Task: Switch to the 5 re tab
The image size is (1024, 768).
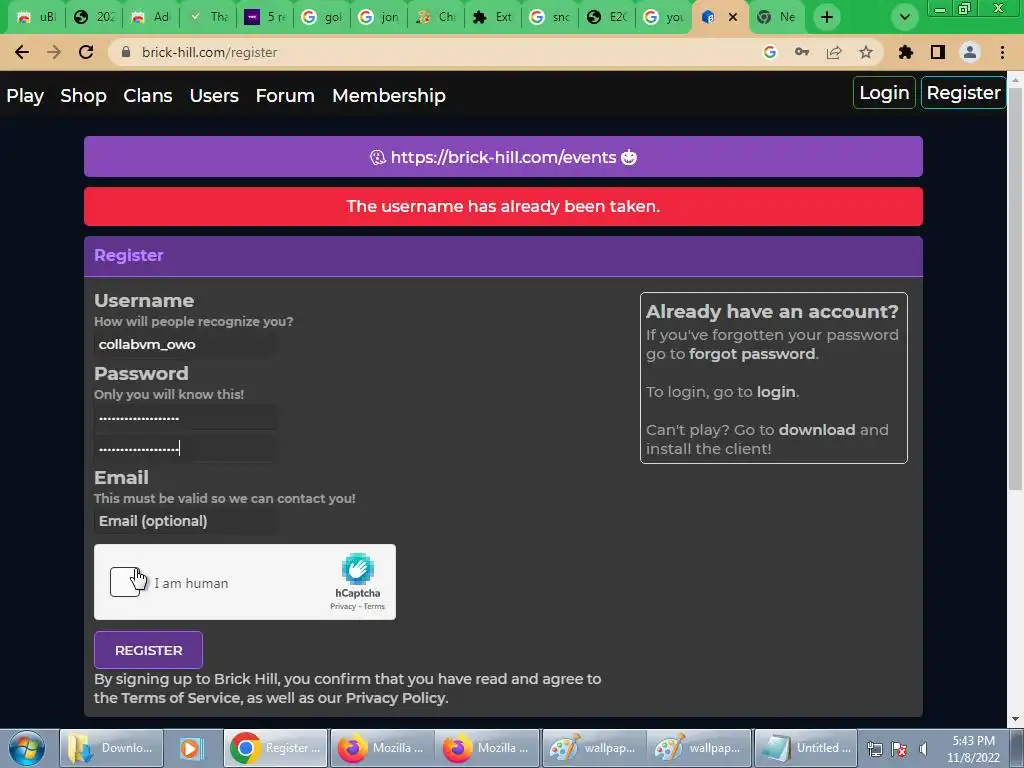Action: 265,17
